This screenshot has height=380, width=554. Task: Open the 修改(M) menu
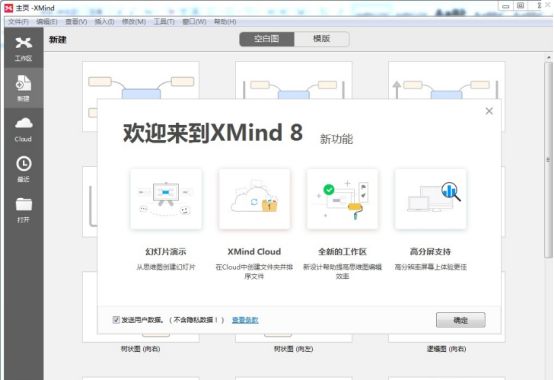click(x=134, y=22)
